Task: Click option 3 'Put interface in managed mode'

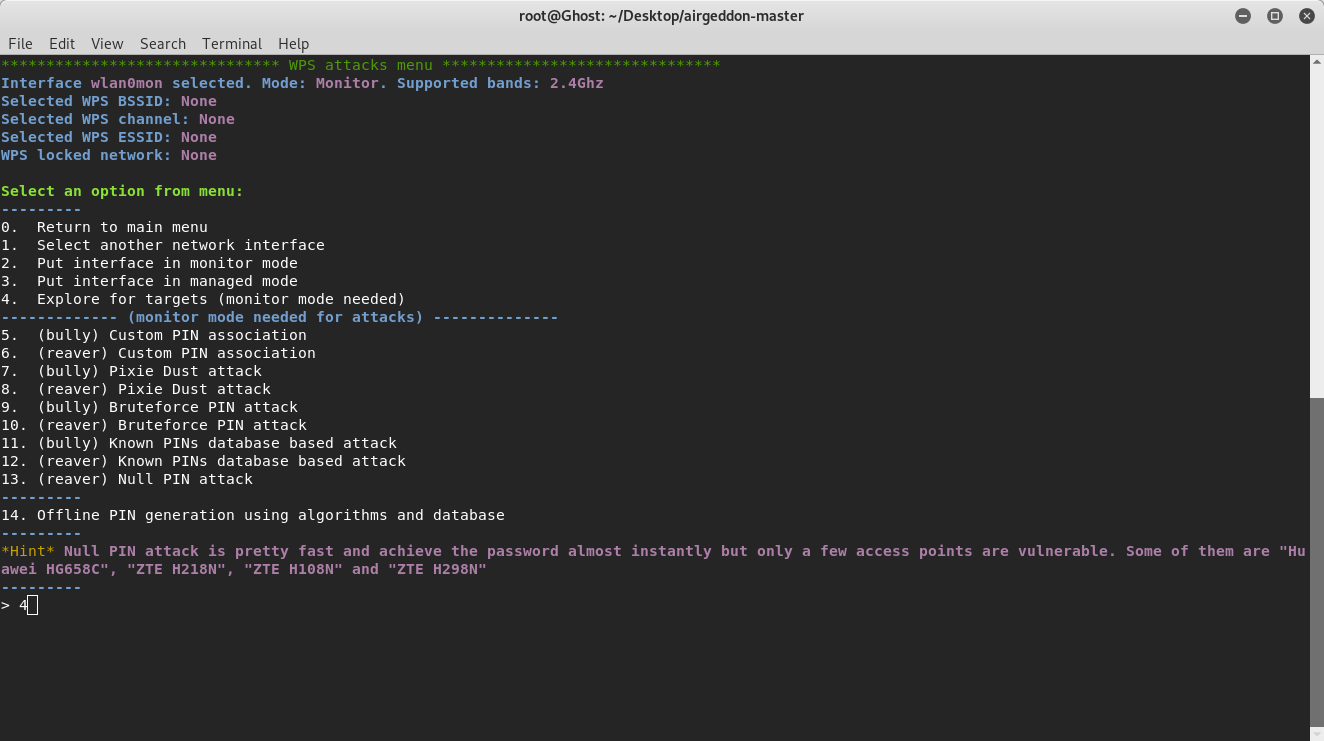Action: click(x=149, y=281)
